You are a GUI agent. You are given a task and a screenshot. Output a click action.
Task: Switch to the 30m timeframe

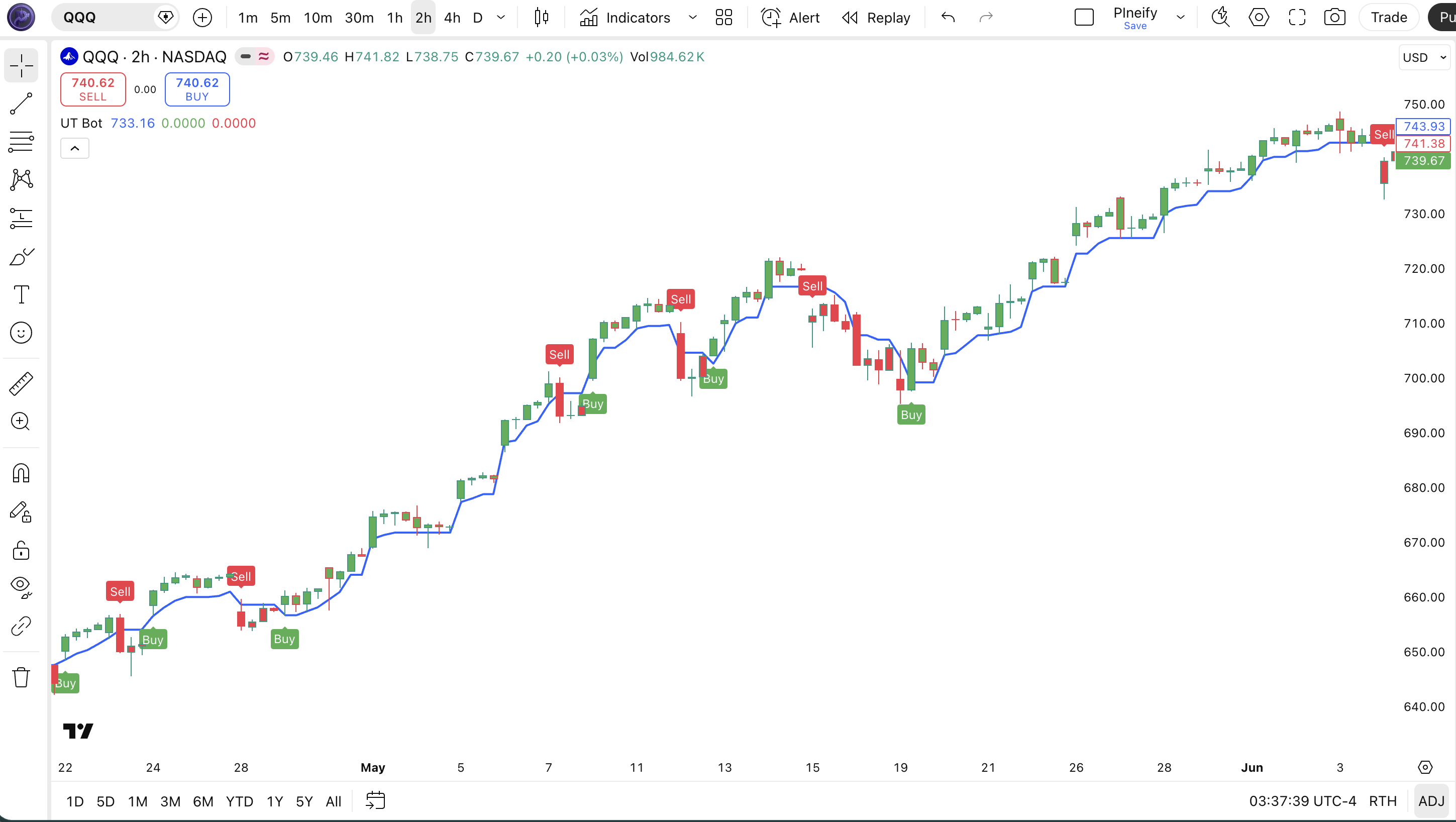coord(359,18)
